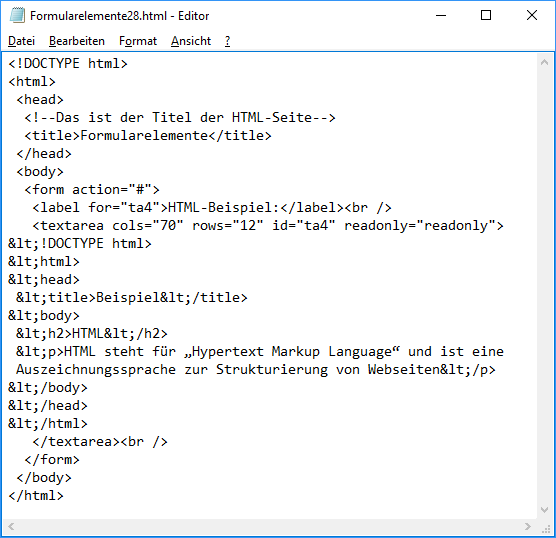Click the vertical scrollbar track
This screenshot has height=538, width=556.
(544, 287)
